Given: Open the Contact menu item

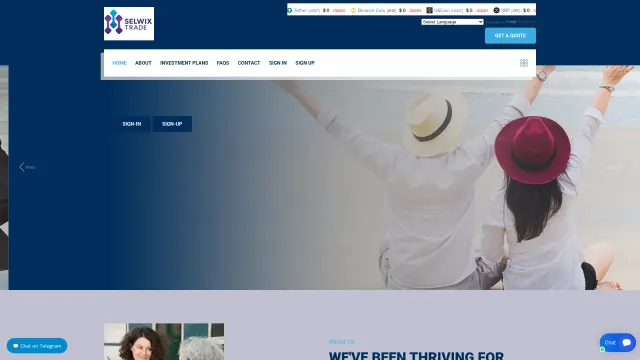Looking at the screenshot, I should click(249, 63).
